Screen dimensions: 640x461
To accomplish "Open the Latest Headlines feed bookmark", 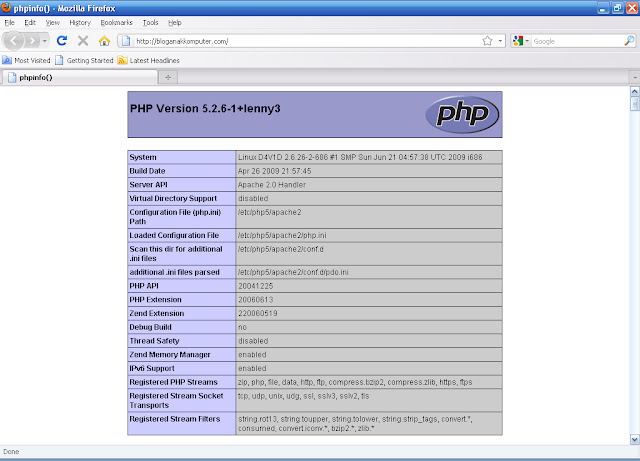I will pyautogui.click(x=149, y=60).
